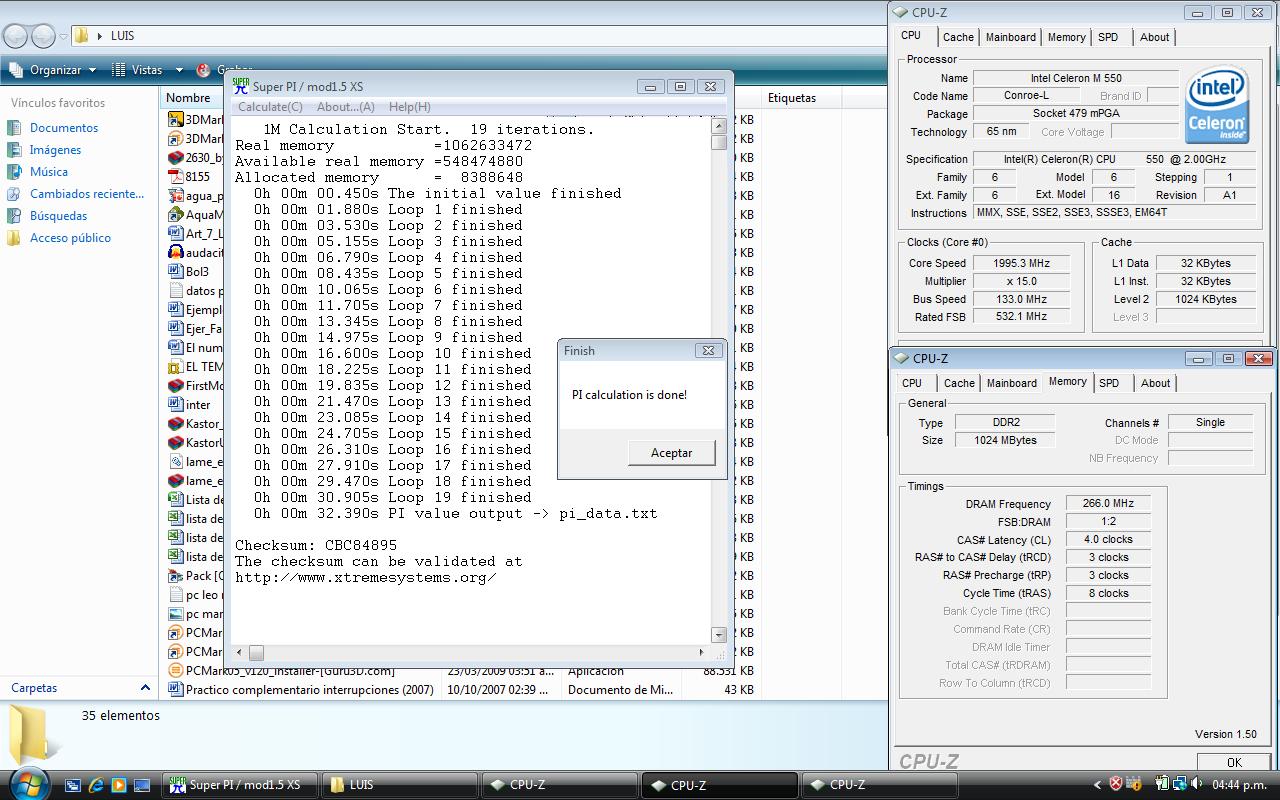
Task: Open recent pages dropdown beside navigation arrows
Action: 63,37
